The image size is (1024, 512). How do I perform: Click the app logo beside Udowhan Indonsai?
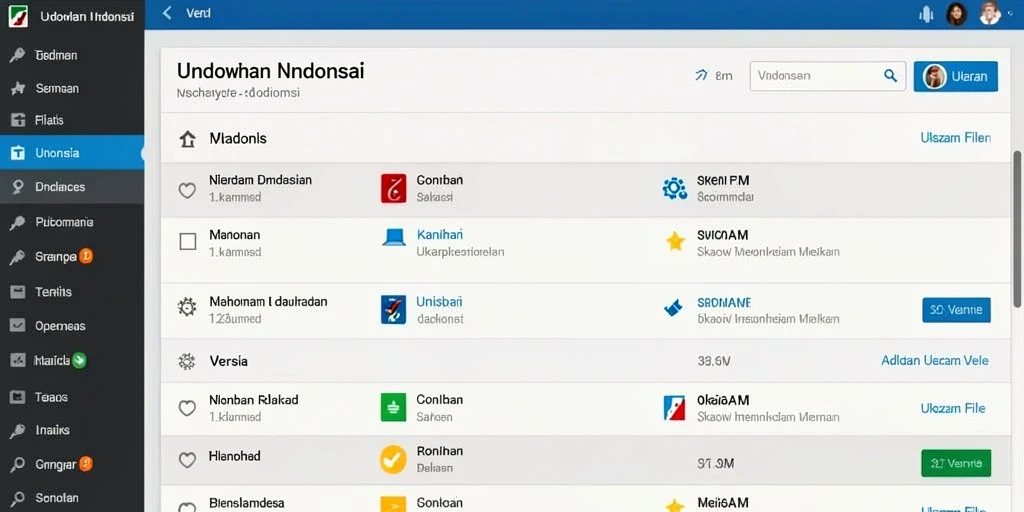[x=18, y=16]
